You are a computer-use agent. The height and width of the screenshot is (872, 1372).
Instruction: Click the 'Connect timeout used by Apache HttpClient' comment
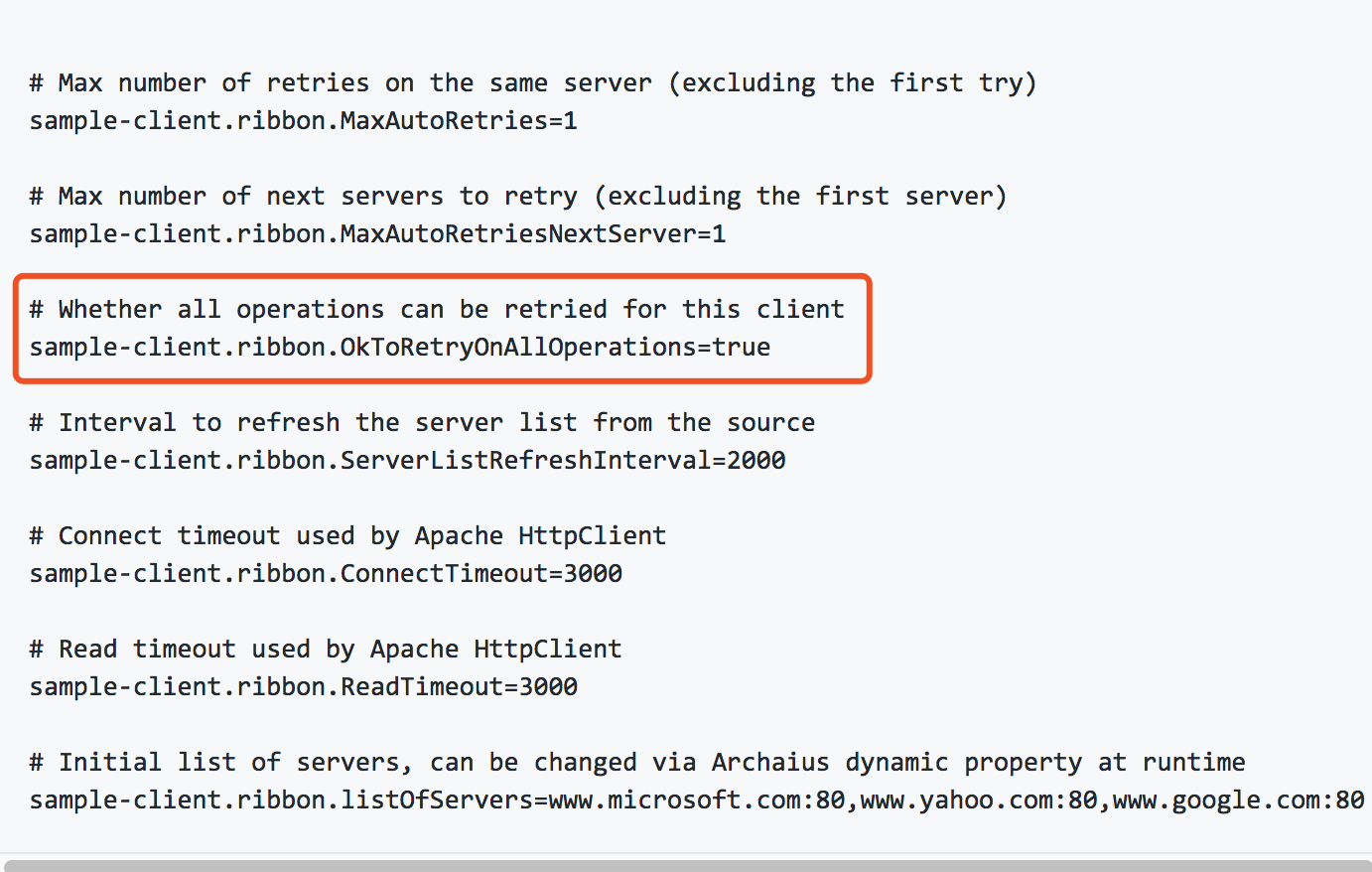click(x=347, y=536)
